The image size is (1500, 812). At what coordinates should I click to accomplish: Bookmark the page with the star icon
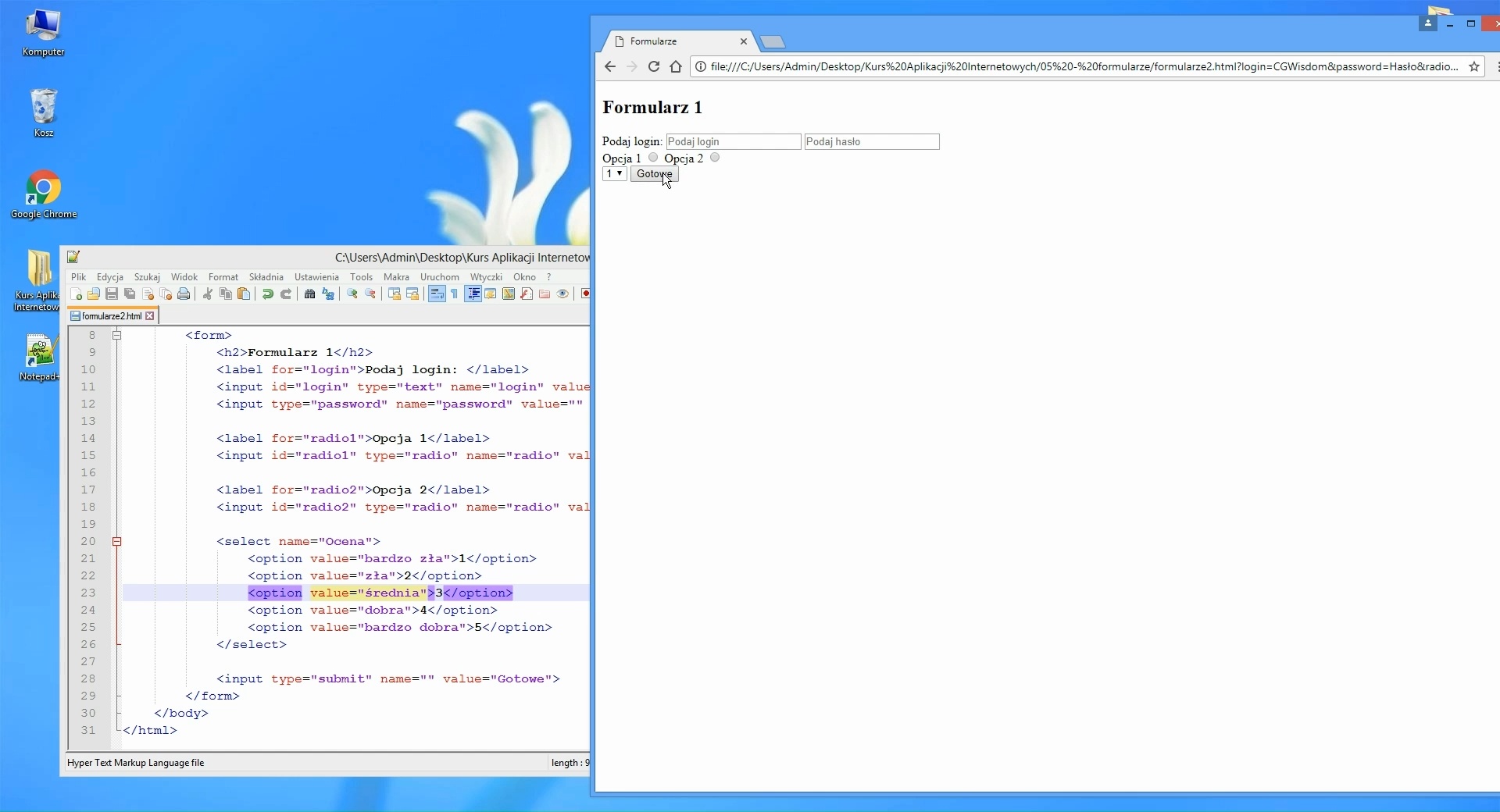(x=1473, y=67)
